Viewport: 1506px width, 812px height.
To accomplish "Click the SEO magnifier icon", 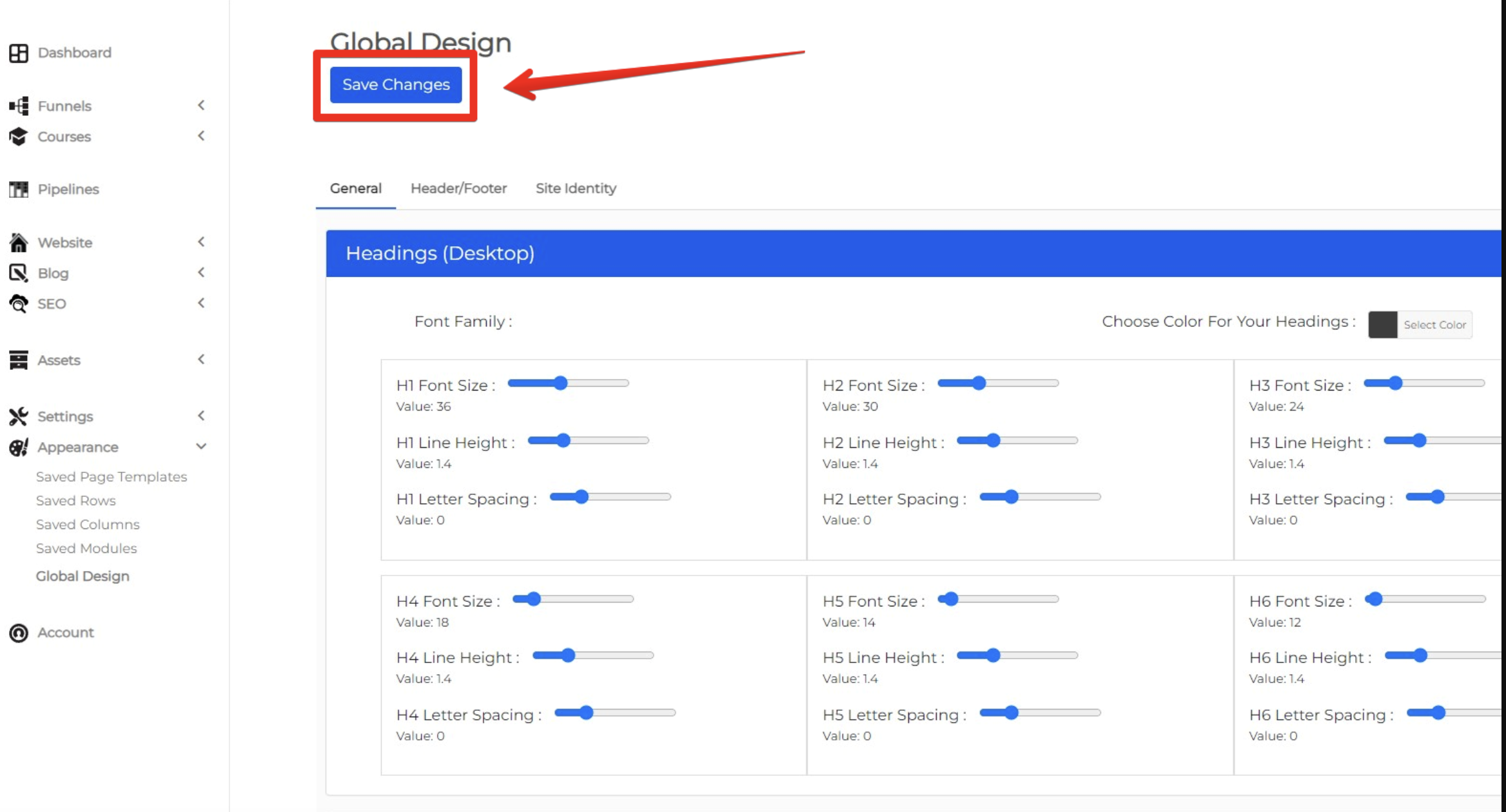I will (19, 304).
